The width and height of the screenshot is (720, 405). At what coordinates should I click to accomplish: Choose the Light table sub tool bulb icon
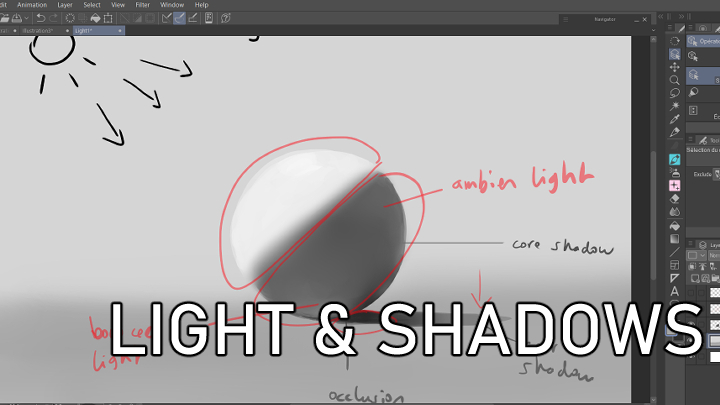(x=693, y=92)
